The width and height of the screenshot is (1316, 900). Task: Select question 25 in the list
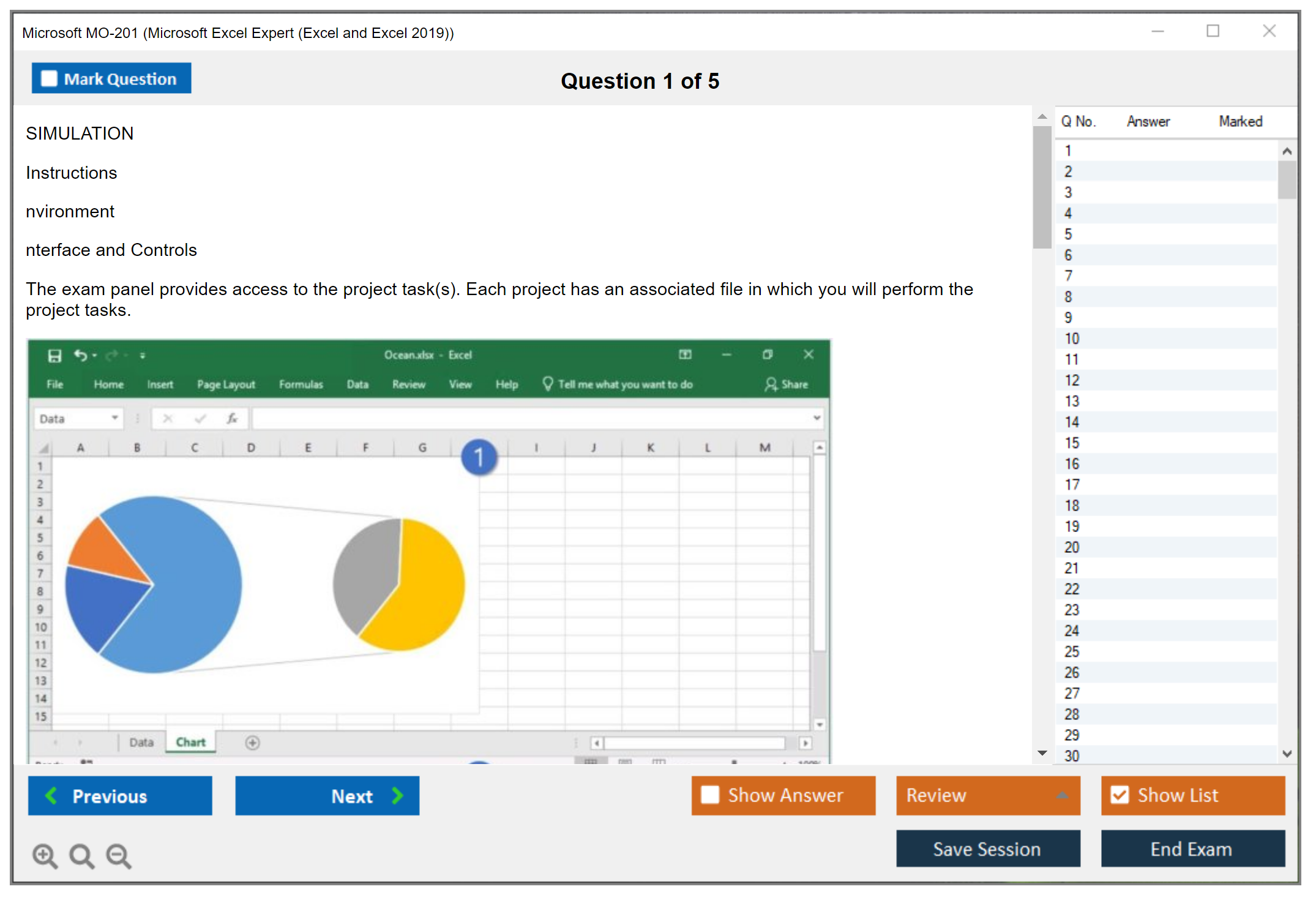(x=1071, y=651)
